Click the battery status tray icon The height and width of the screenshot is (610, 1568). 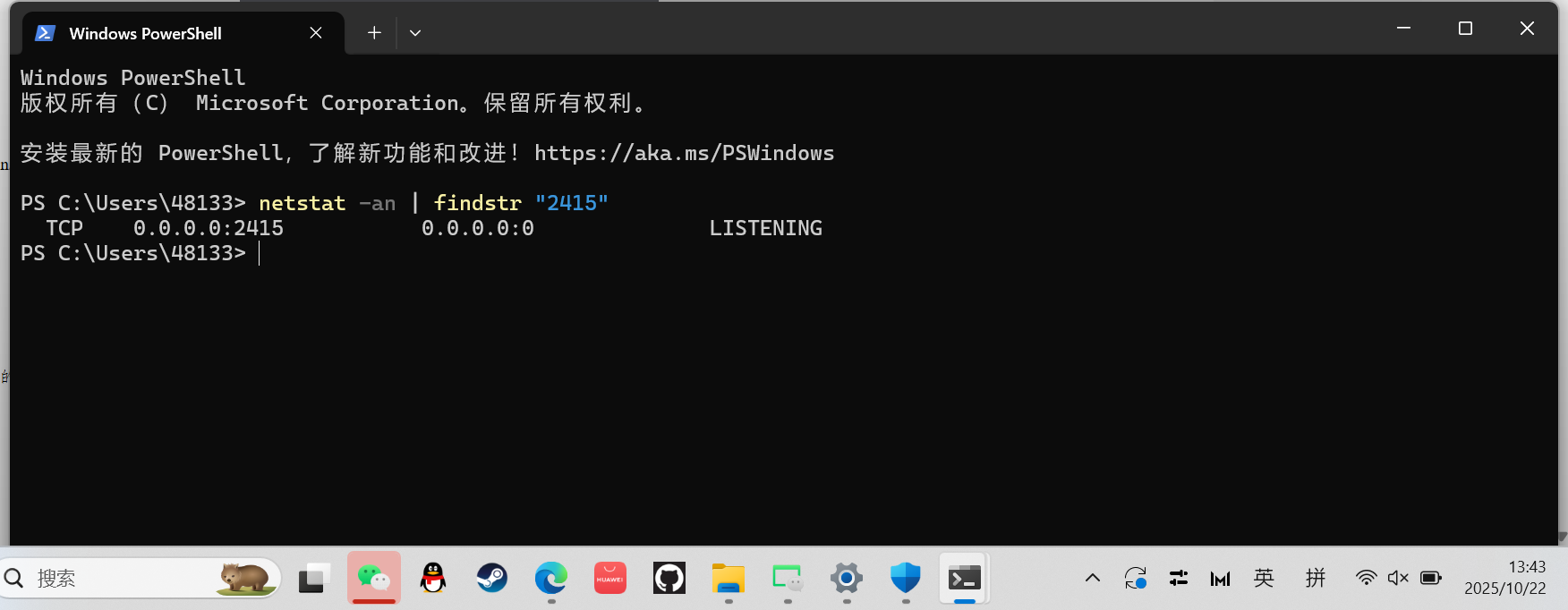click(x=1431, y=579)
